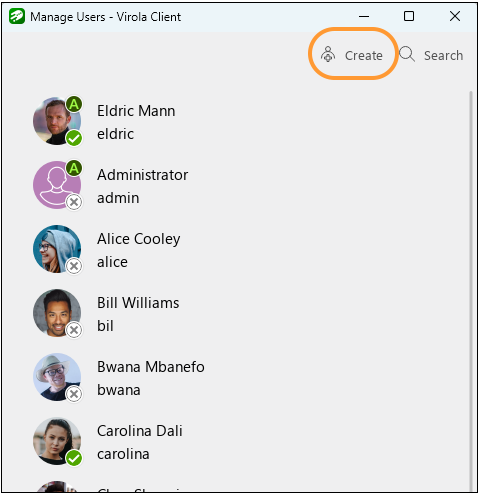Viewport: 480px width, 495px height.
Task: Maximize the Manage Users window
Action: 409,16
